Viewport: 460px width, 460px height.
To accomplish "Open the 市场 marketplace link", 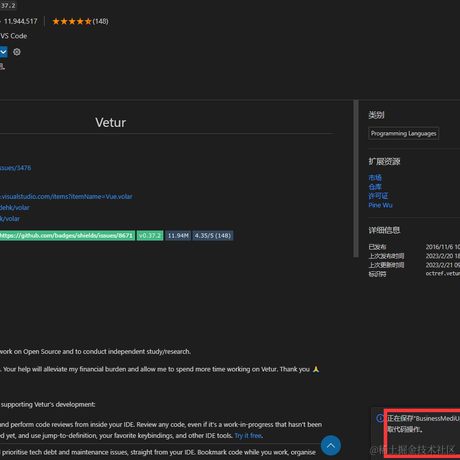I will point(375,177).
